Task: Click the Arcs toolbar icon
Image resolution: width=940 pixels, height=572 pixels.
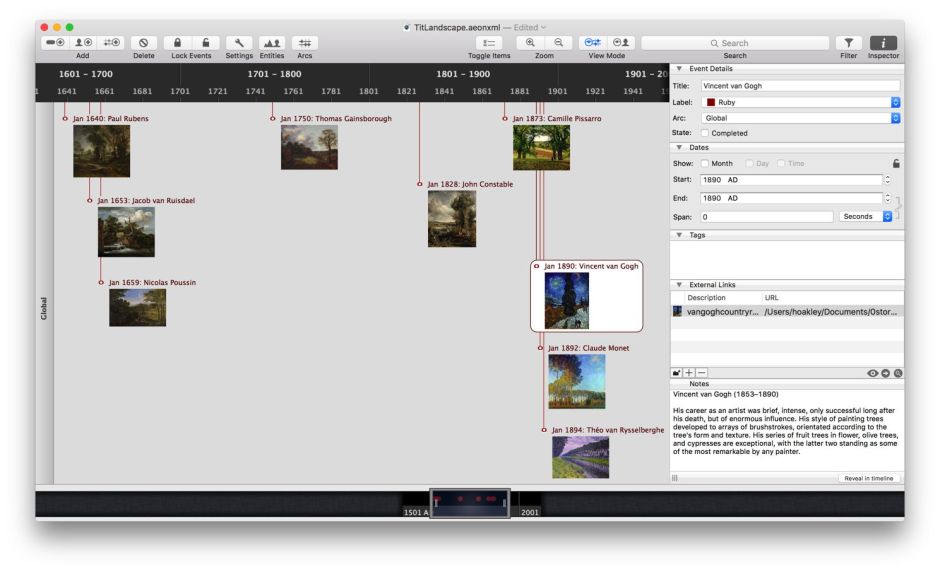Action: pyautogui.click(x=305, y=43)
